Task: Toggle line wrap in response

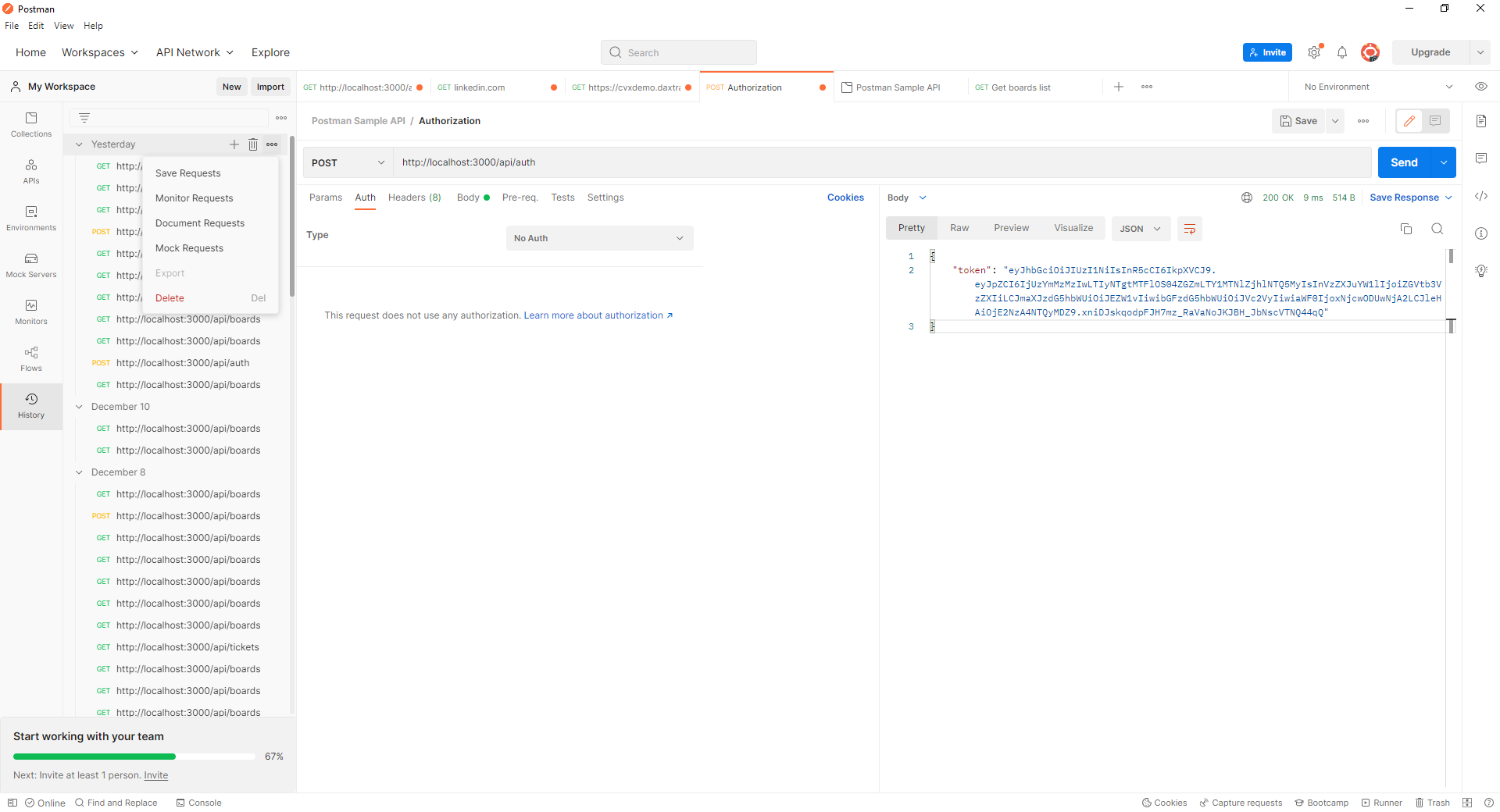Action: click(1190, 229)
